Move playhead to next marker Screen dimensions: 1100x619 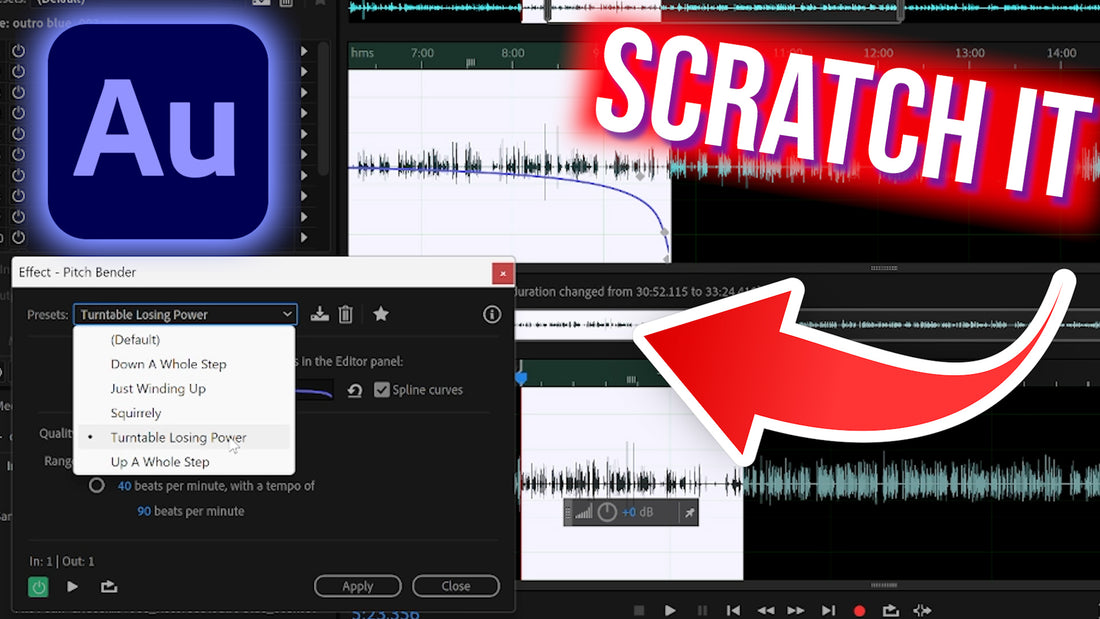click(x=828, y=611)
